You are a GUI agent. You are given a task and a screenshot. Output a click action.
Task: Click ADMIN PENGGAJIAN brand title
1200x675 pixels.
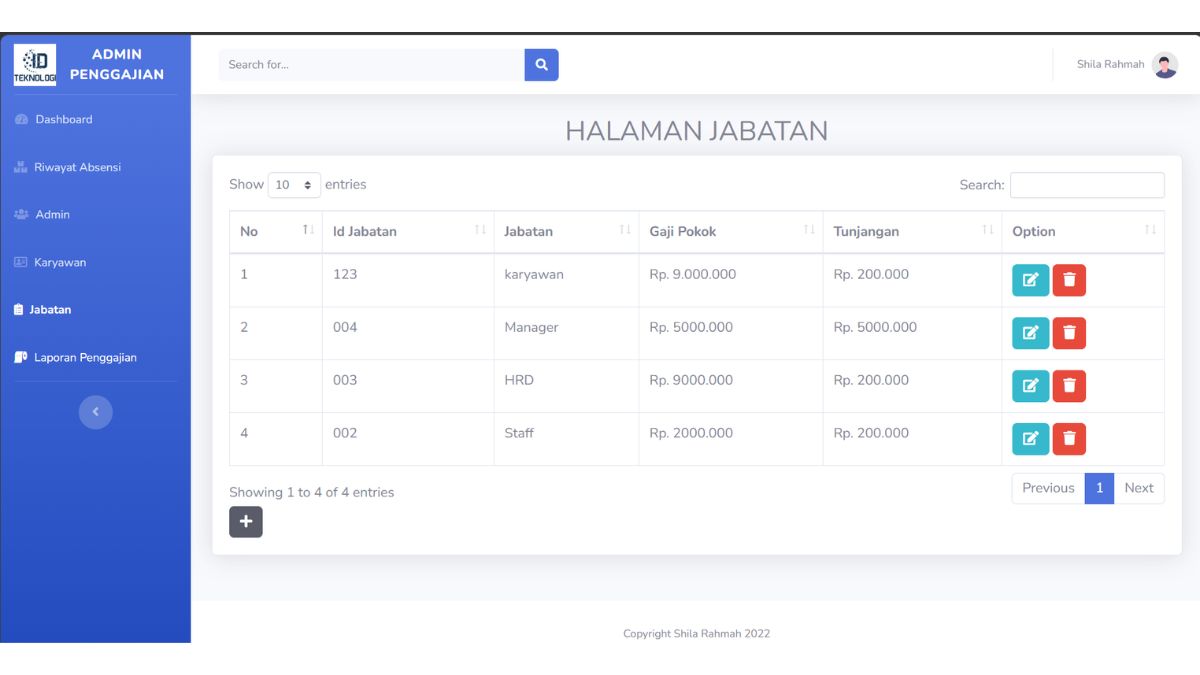tap(117, 64)
